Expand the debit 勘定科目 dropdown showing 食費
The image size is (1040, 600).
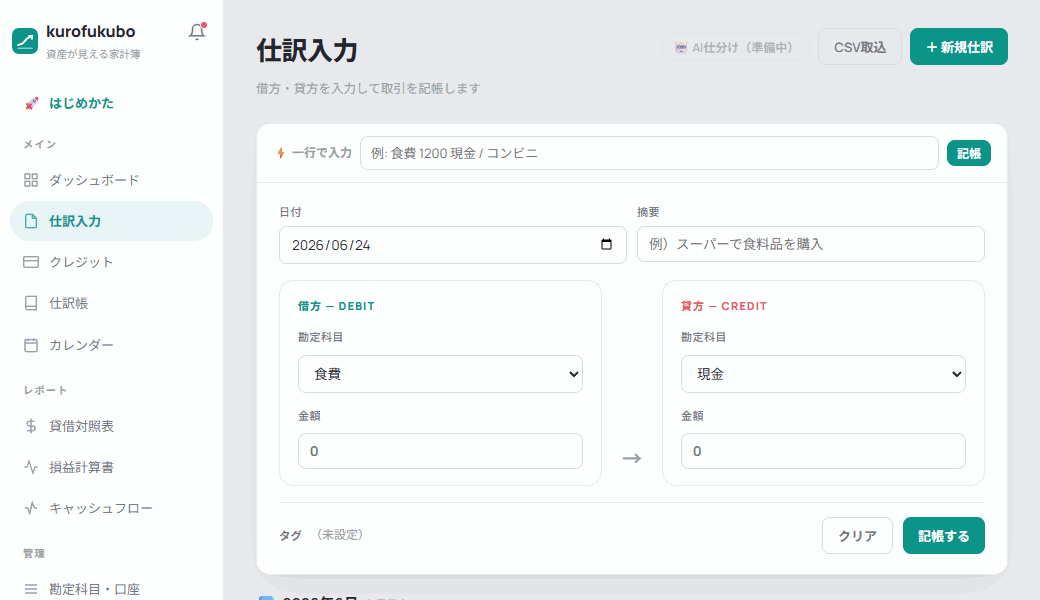(440, 374)
